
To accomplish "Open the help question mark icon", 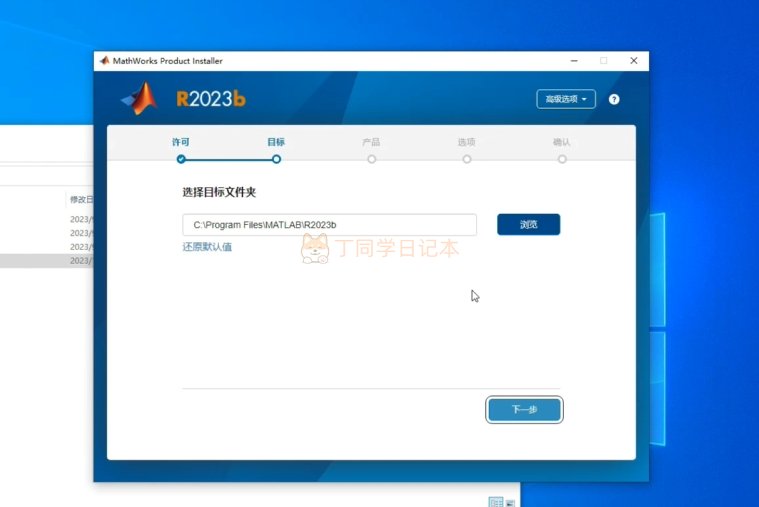I will pos(614,99).
